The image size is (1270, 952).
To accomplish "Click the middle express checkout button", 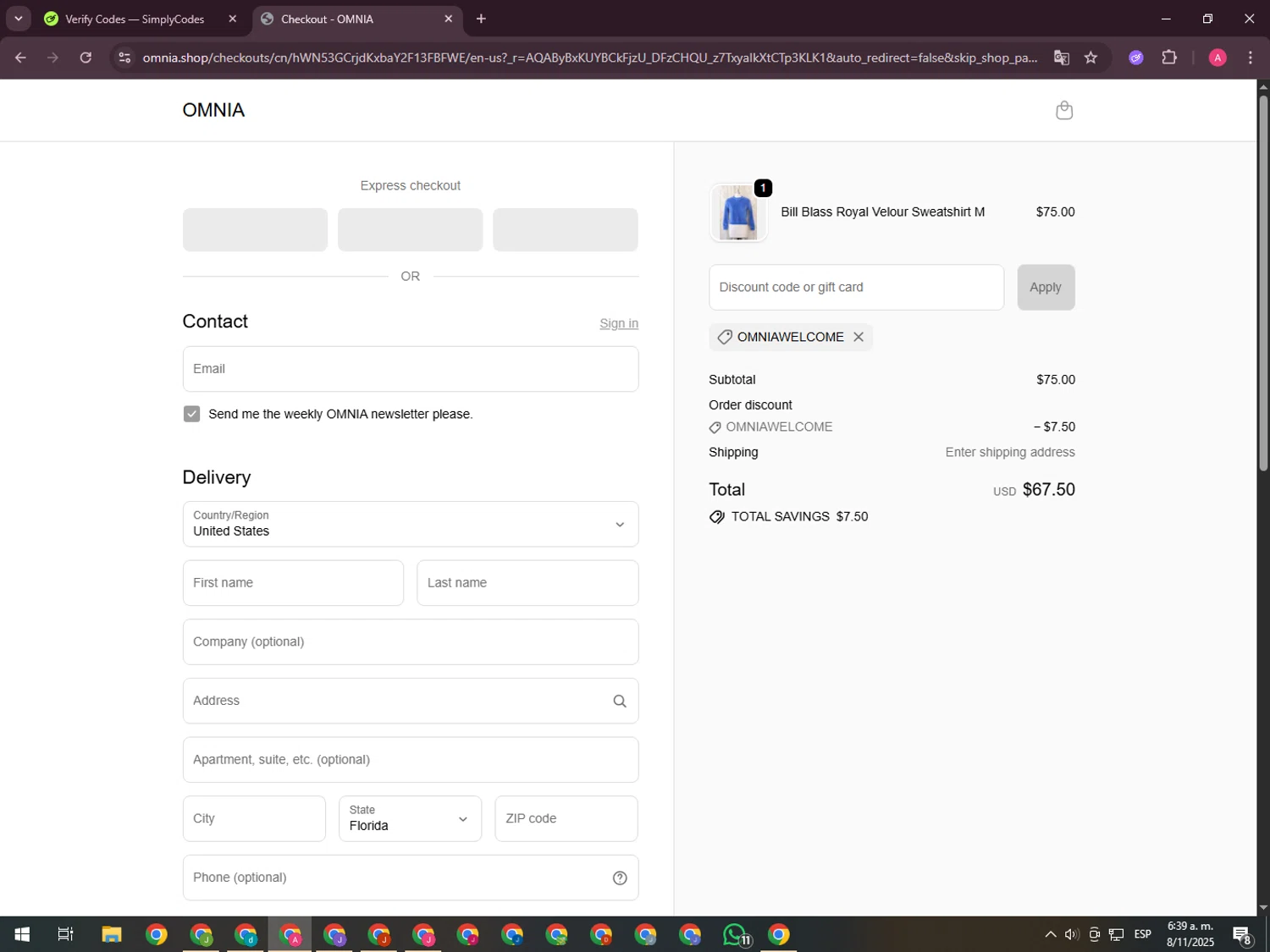I will (x=411, y=229).
